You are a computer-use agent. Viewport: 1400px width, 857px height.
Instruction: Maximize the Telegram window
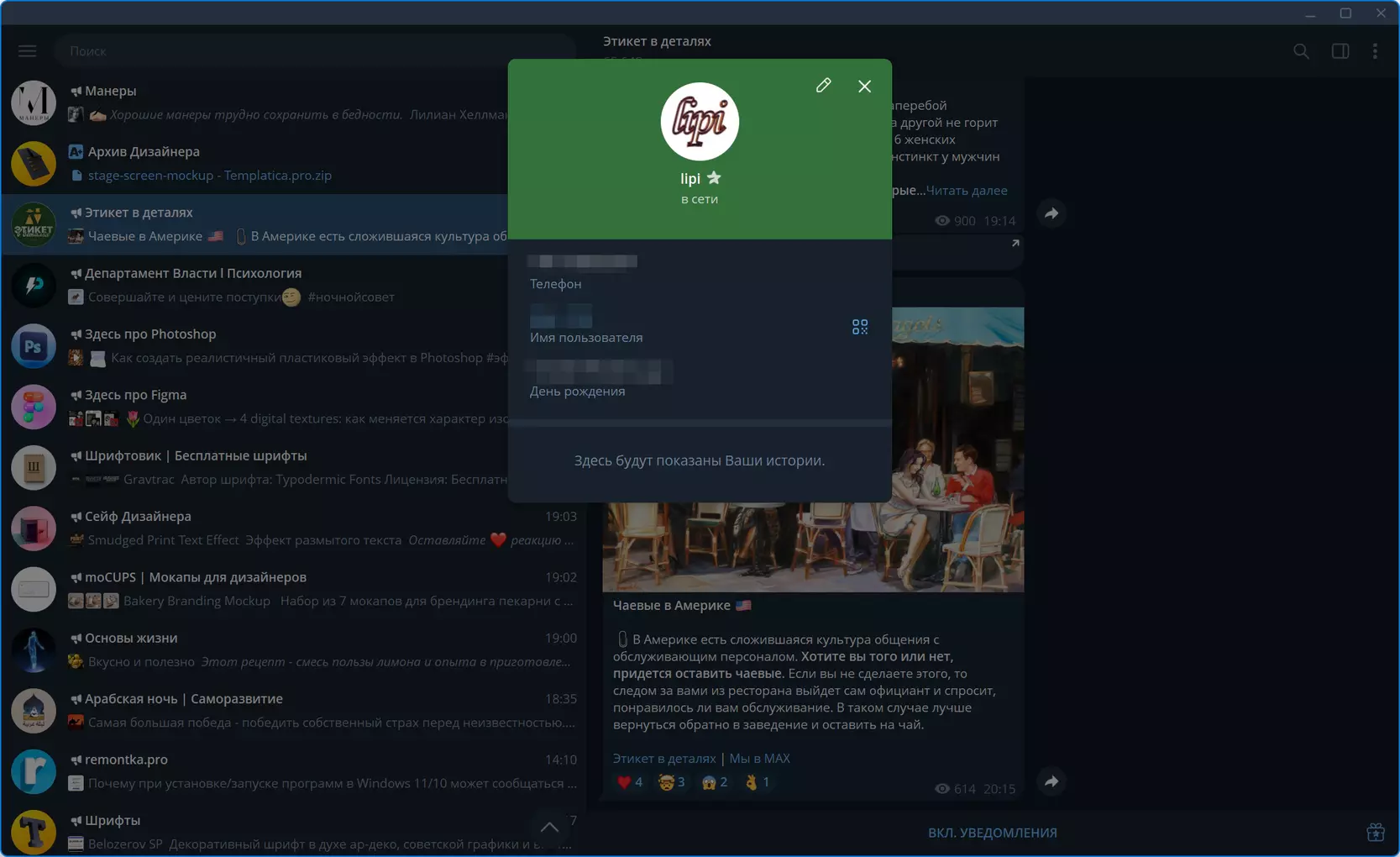click(1345, 13)
